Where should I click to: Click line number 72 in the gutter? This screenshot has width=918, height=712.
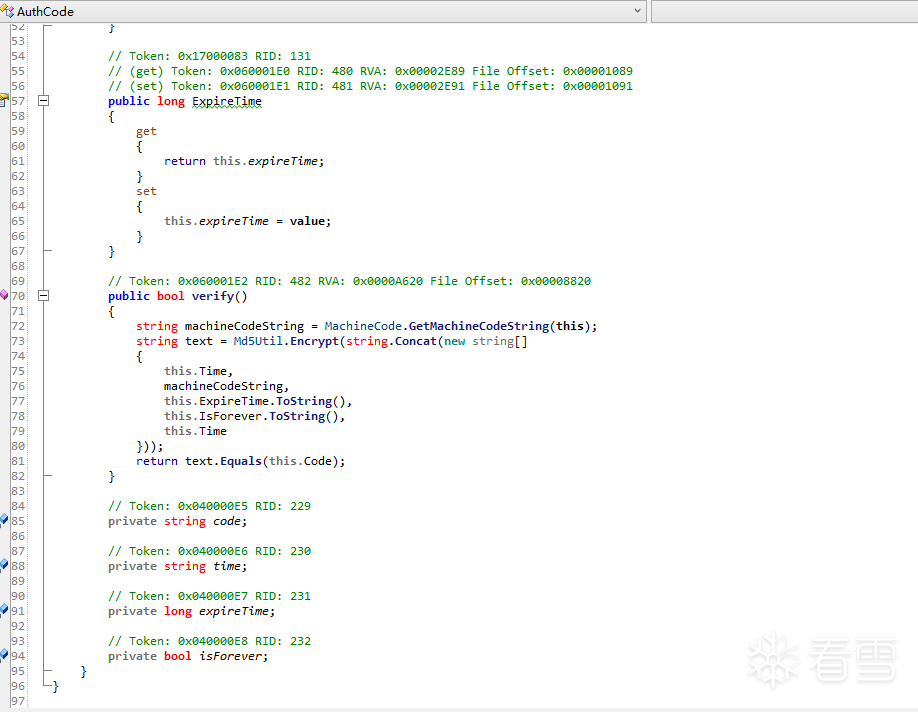point(18,326)
